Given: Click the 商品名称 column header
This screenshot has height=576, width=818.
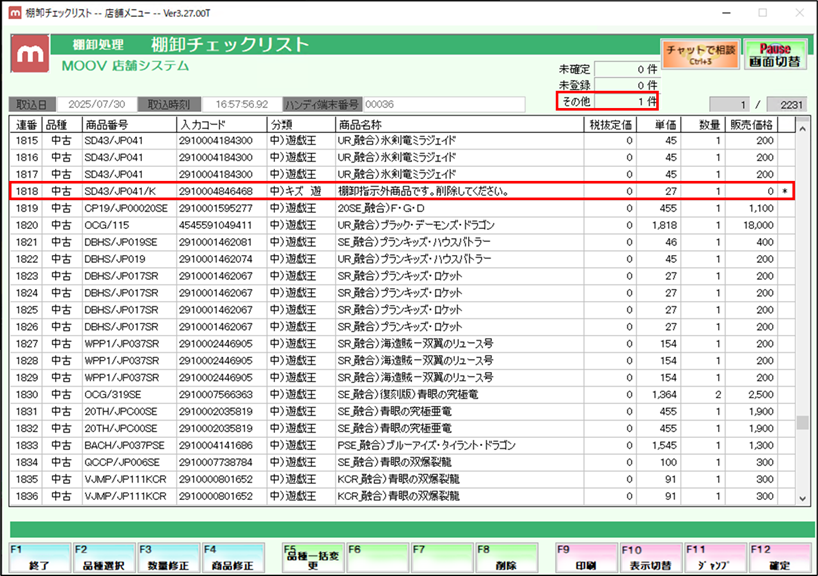Looking at the screenshot, I should point(460,125).
